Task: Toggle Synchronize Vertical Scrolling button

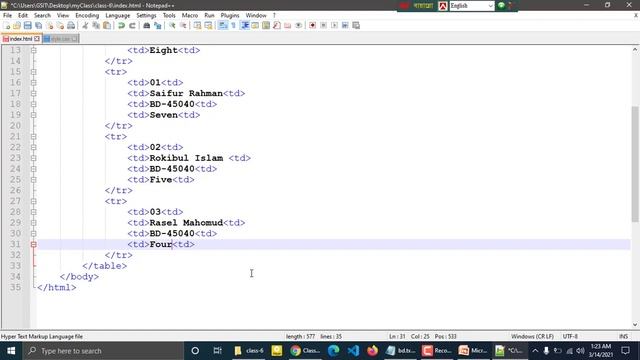Action: click(197, 25)
